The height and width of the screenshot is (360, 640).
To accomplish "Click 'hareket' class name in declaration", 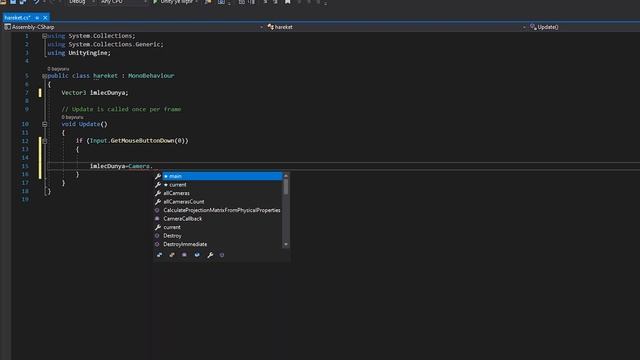I will pyautogui.click(x=105, y=76).
